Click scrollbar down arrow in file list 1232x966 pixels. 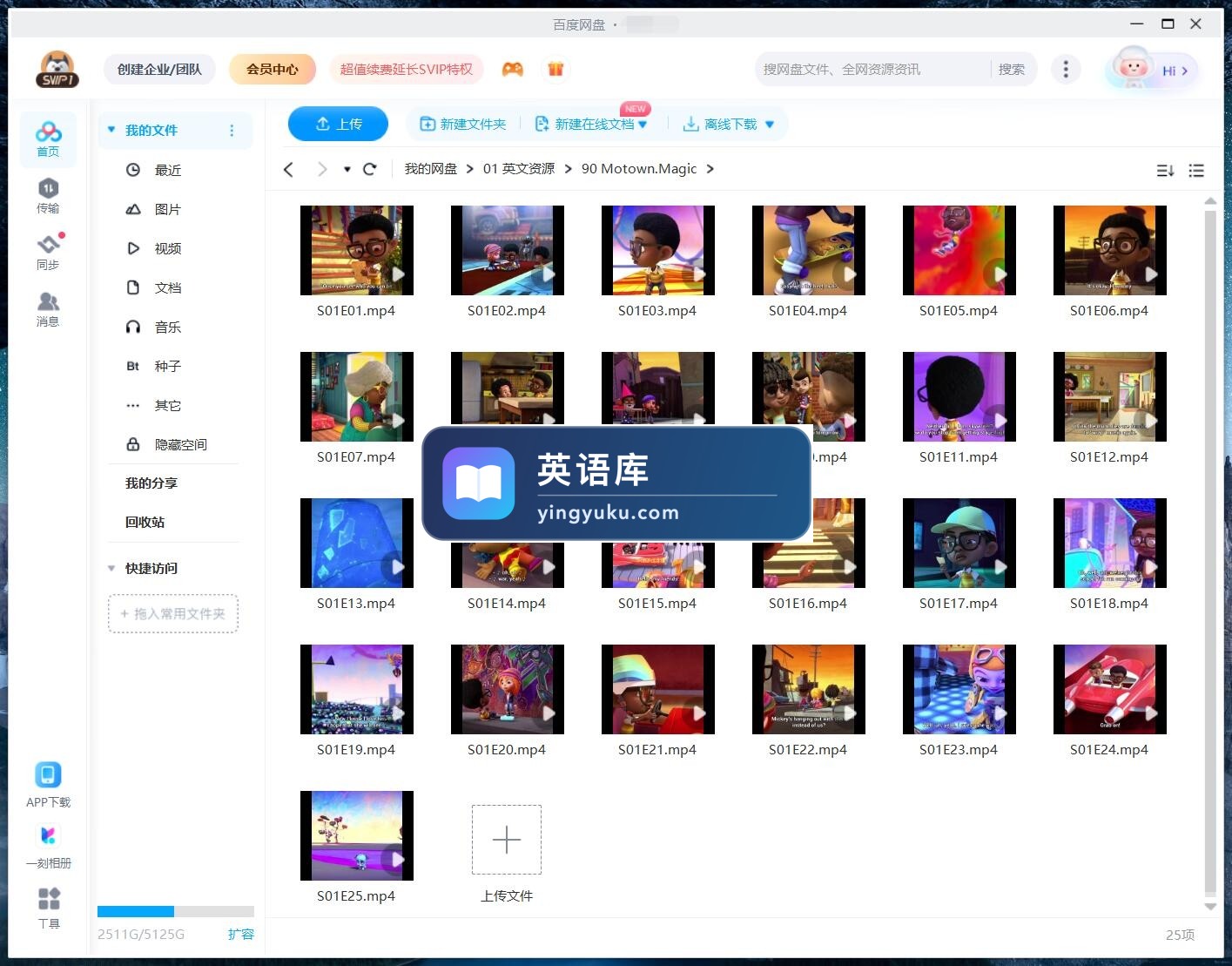pos(1210,907)
